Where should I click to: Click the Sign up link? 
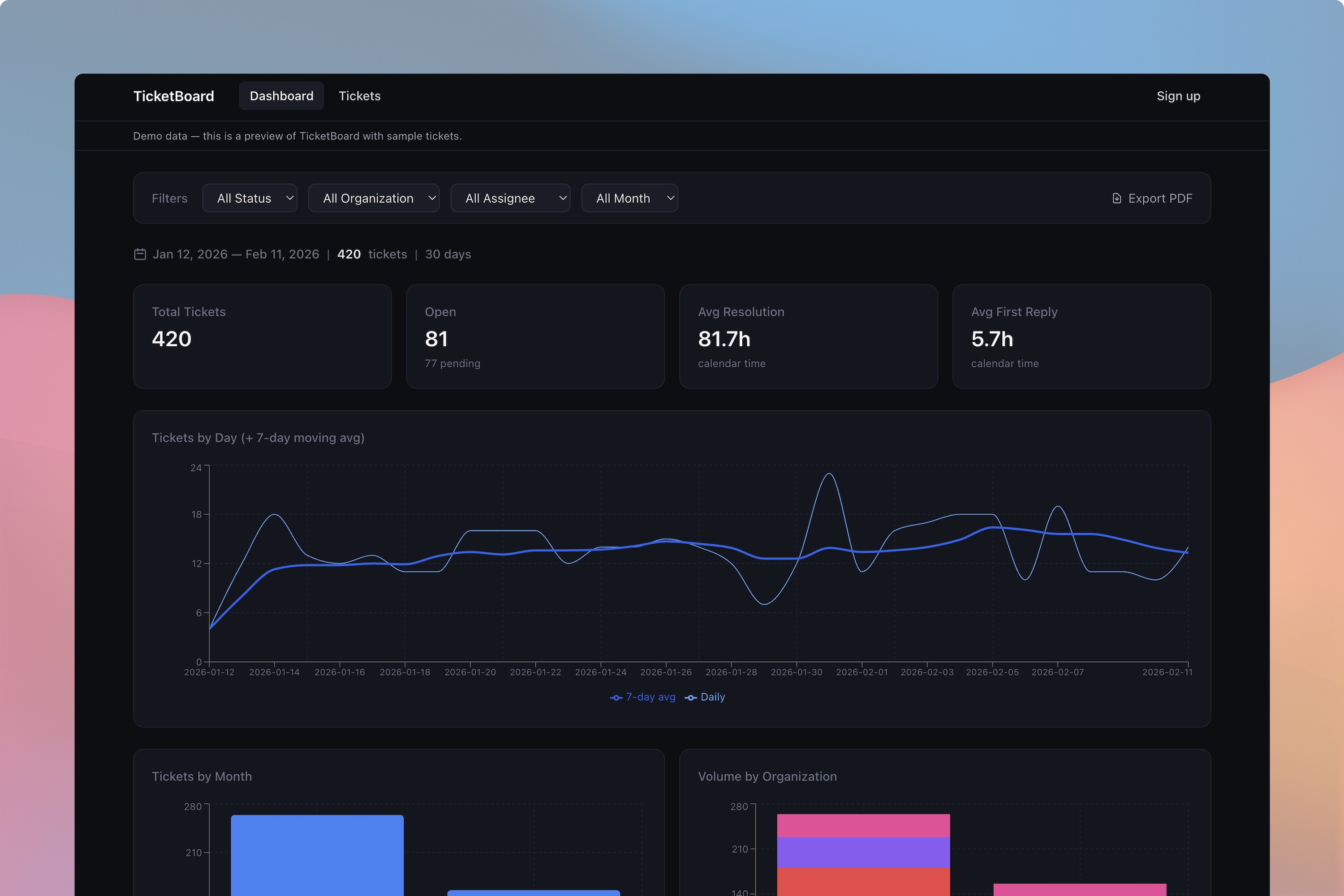[x=1178, y=95]
